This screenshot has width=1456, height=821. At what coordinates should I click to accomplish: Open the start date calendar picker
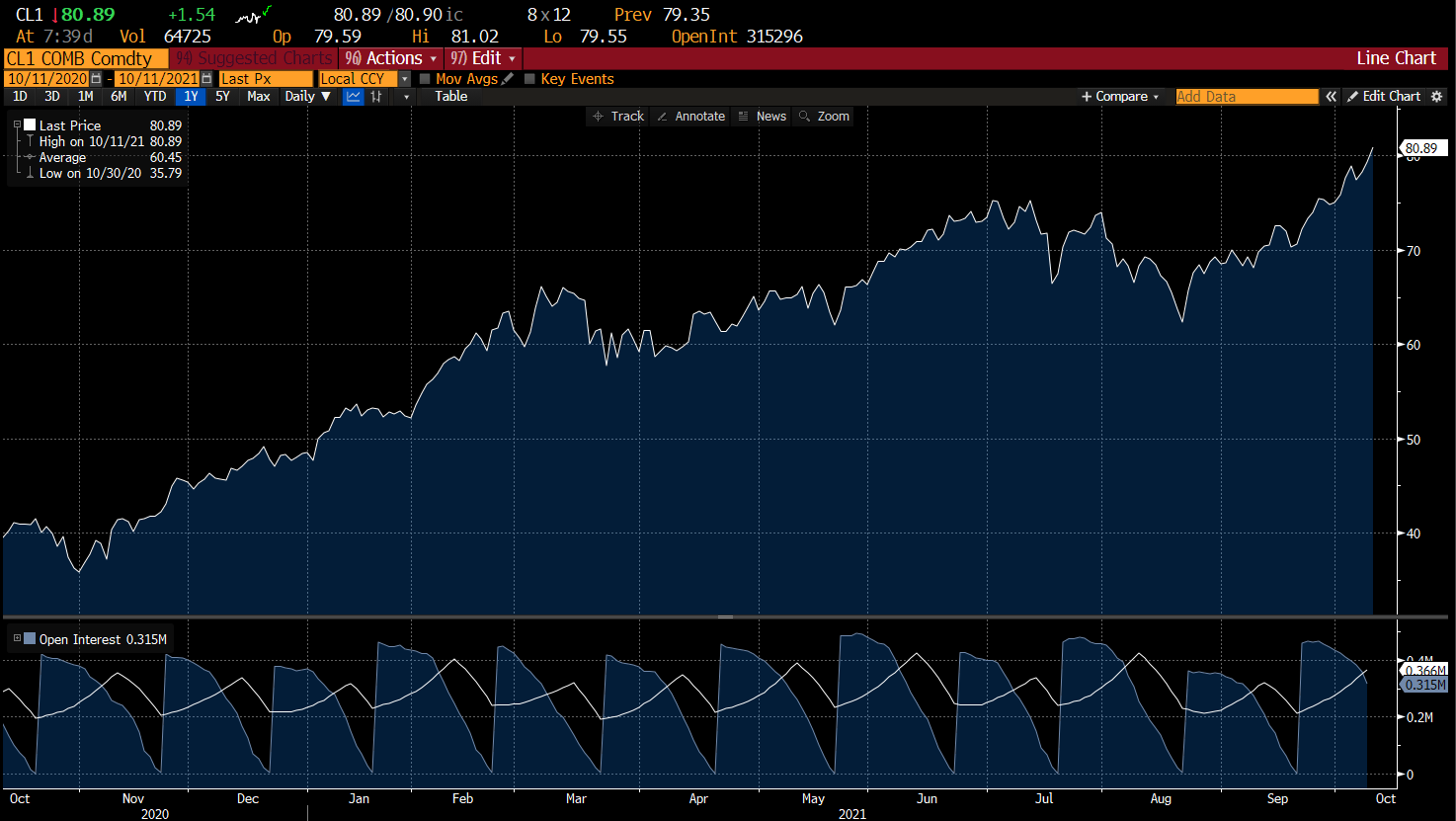click(x=96, y=79)
